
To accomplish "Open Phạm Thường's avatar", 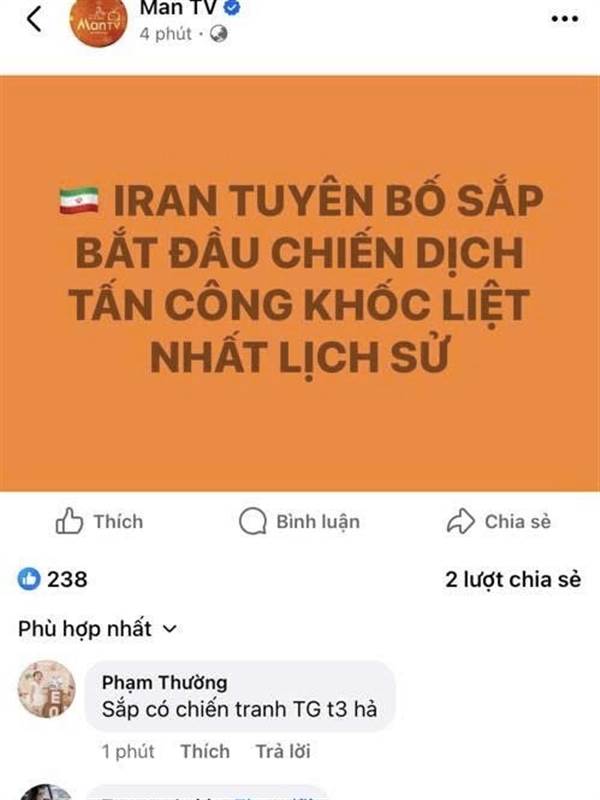I will coord(46,689).
